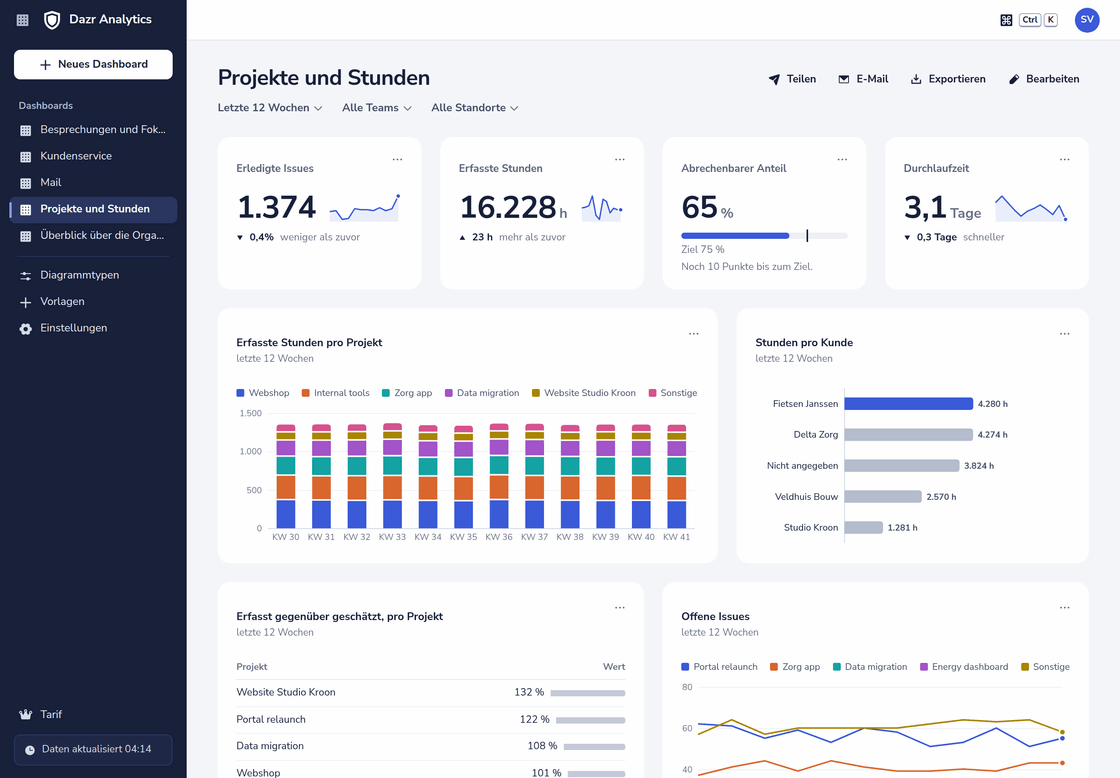This screenshot has height=778, width=1120.
Task: Open options of Stunden pro Kunde card
Action: tap(1064, 334)
